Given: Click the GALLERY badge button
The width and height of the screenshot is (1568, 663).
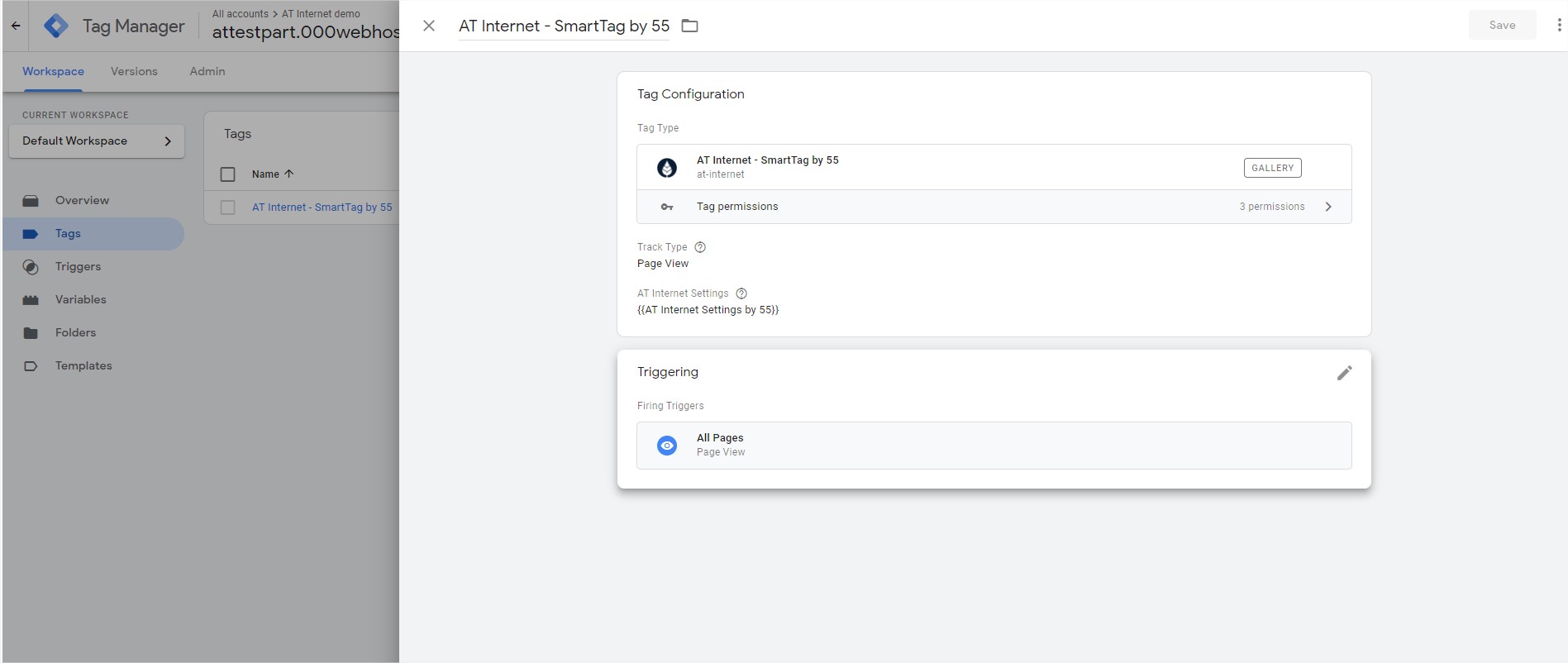Looking at the screenshot, I should (1272, 168).
